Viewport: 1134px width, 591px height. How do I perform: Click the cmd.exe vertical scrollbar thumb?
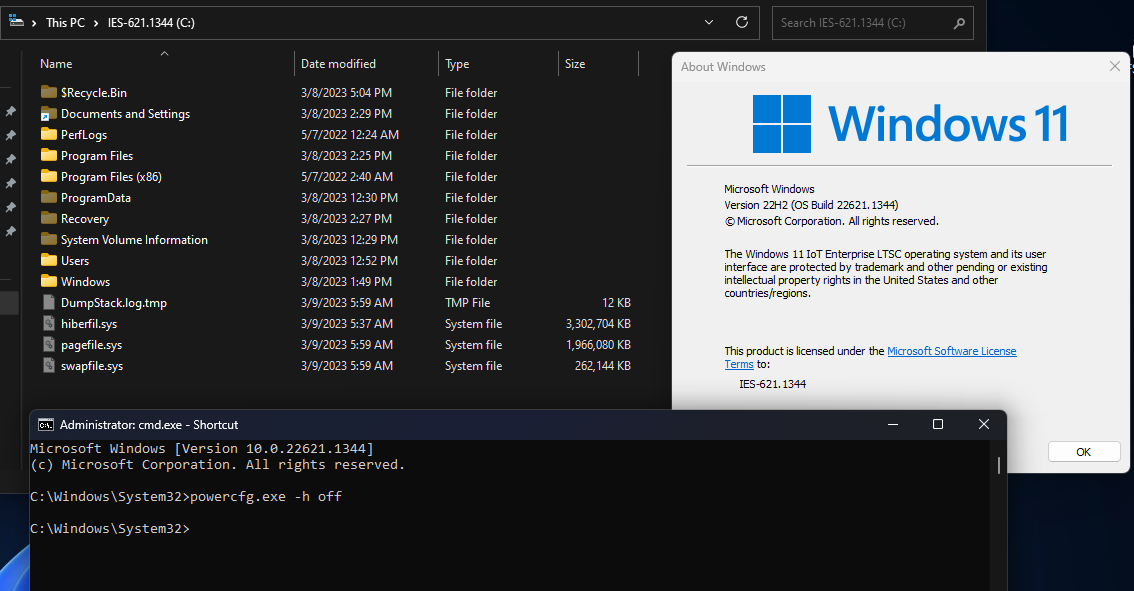click(999, 465)
